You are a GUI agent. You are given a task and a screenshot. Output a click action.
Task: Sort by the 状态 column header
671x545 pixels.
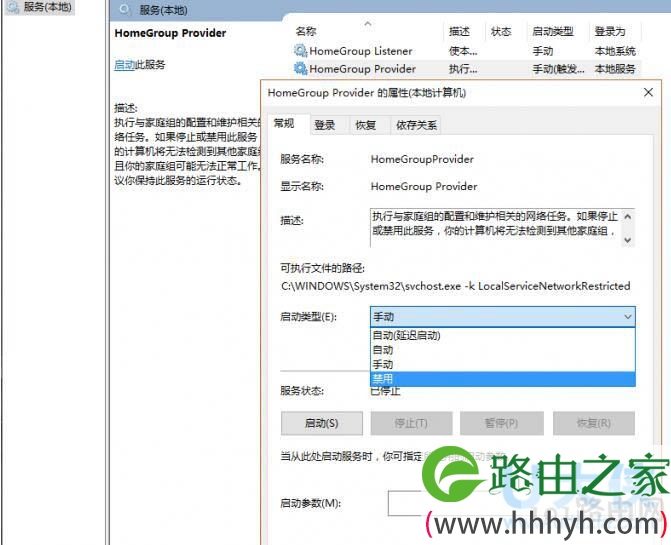tap(501, 31)
